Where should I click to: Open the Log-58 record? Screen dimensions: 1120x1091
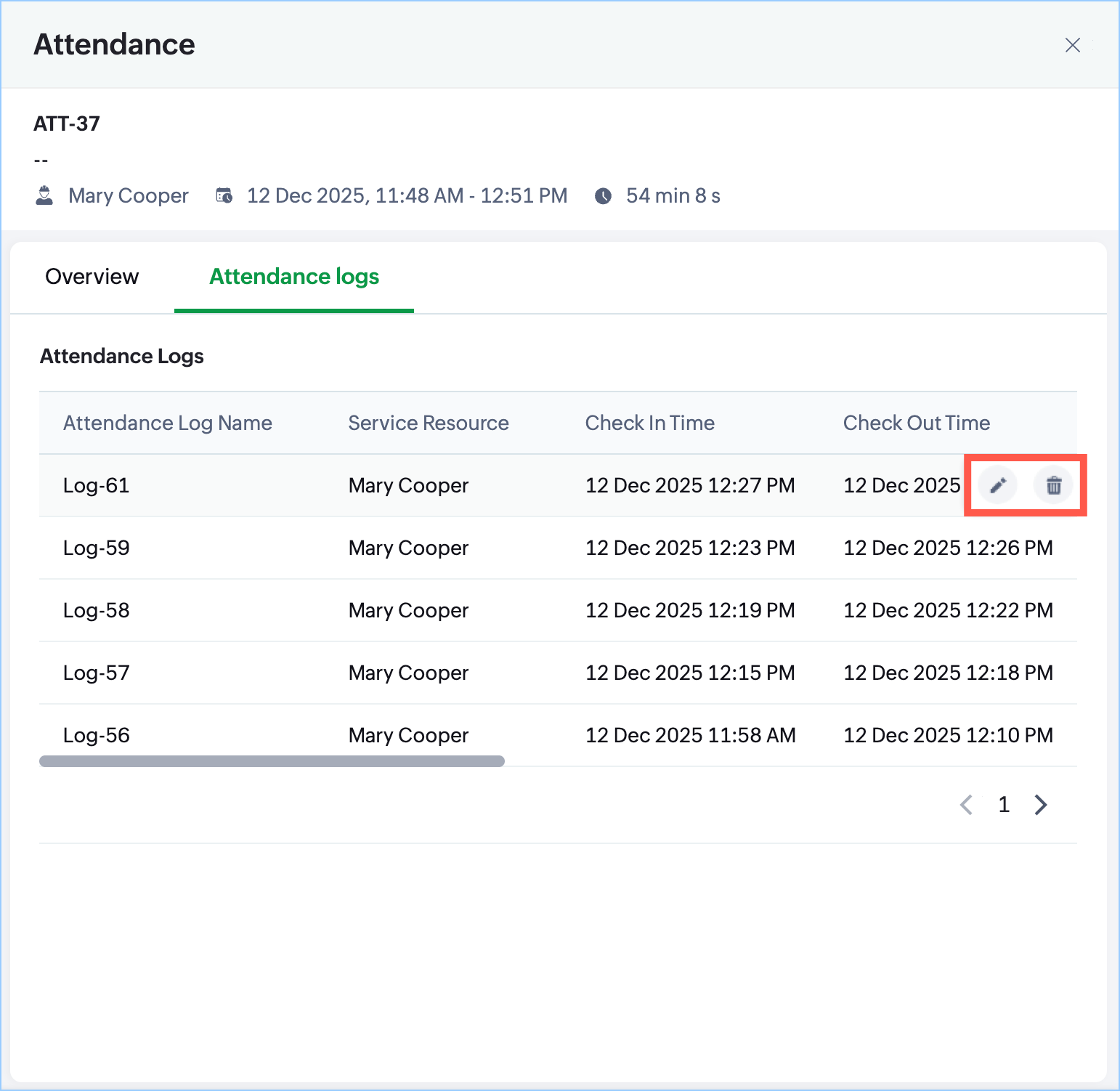(x=97, y=610)
